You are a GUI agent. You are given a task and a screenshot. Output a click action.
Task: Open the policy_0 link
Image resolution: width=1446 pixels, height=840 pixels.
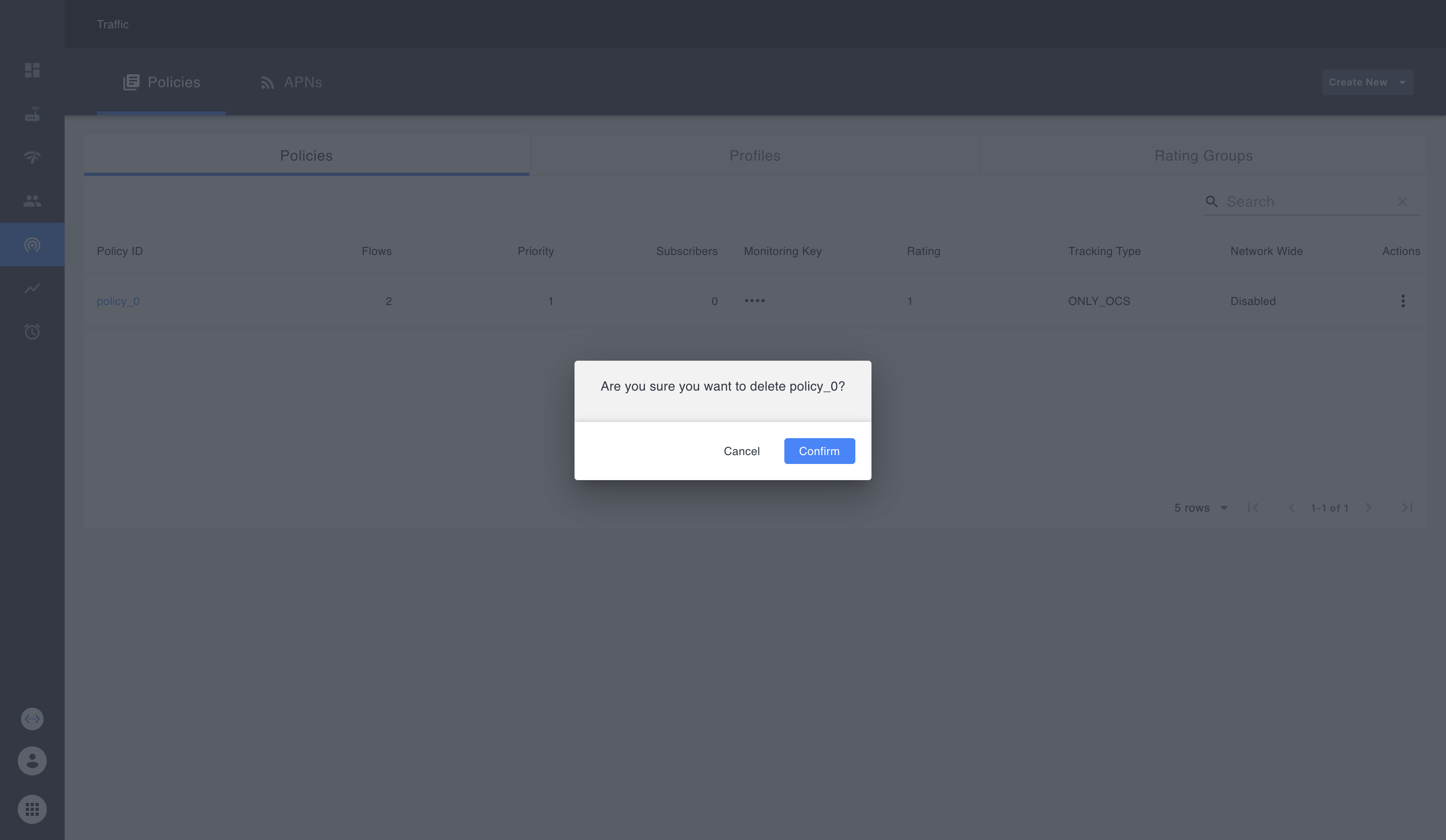tap(118, 301)
